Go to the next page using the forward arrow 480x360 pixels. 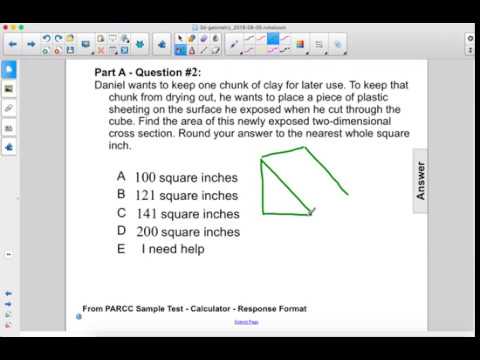pos(31,44)
